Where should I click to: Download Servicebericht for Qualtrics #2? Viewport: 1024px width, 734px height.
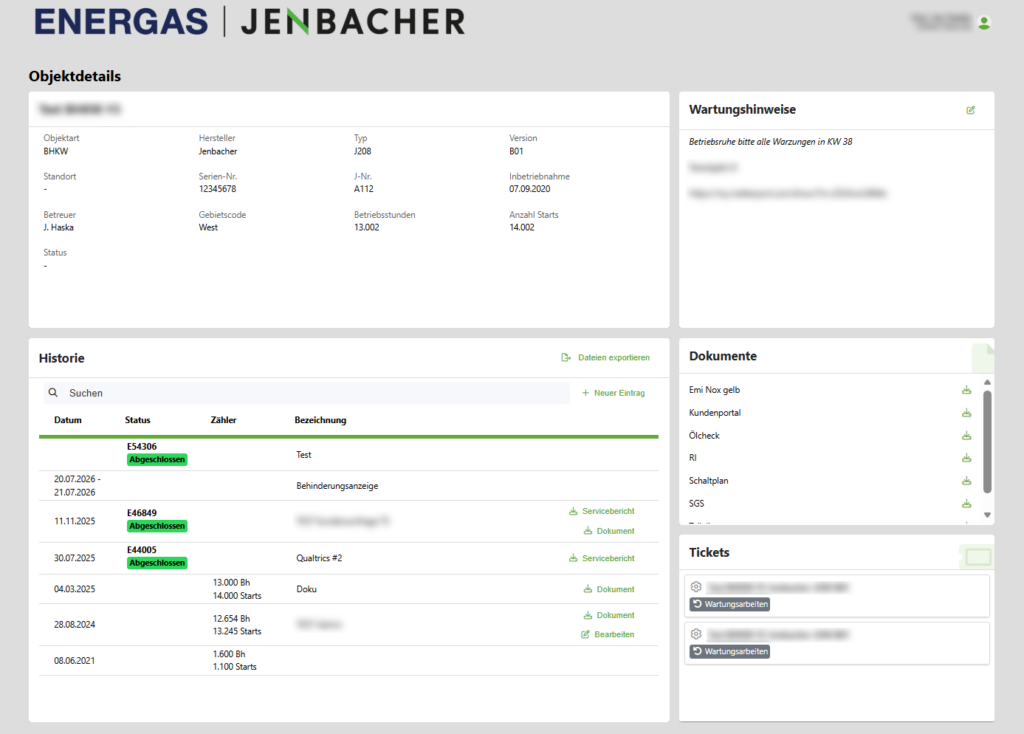[601, 558]
